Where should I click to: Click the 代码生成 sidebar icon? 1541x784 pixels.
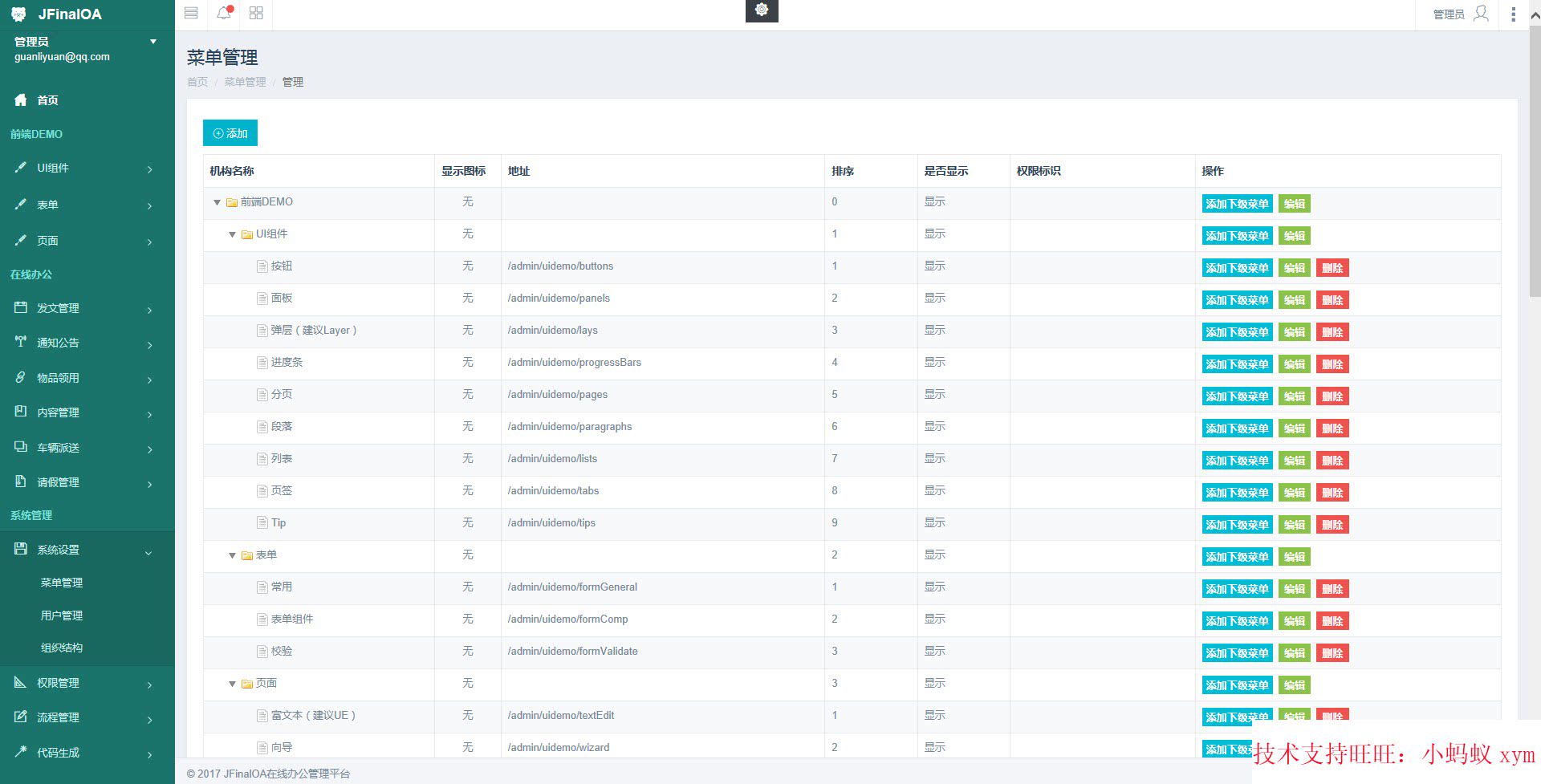(x=21, y=752)
